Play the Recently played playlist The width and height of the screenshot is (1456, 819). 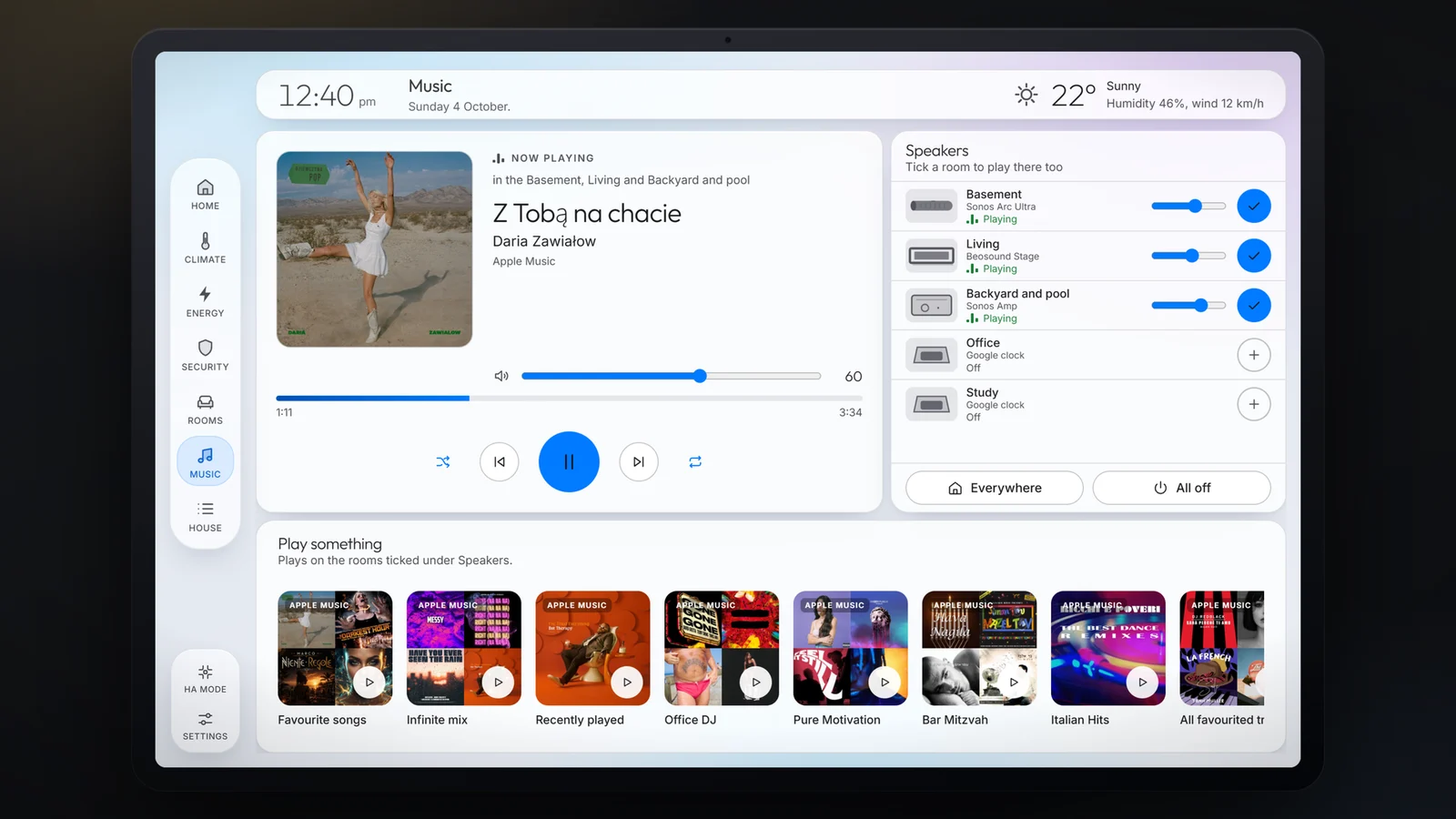pyautogui.click(x=627, y=682)
